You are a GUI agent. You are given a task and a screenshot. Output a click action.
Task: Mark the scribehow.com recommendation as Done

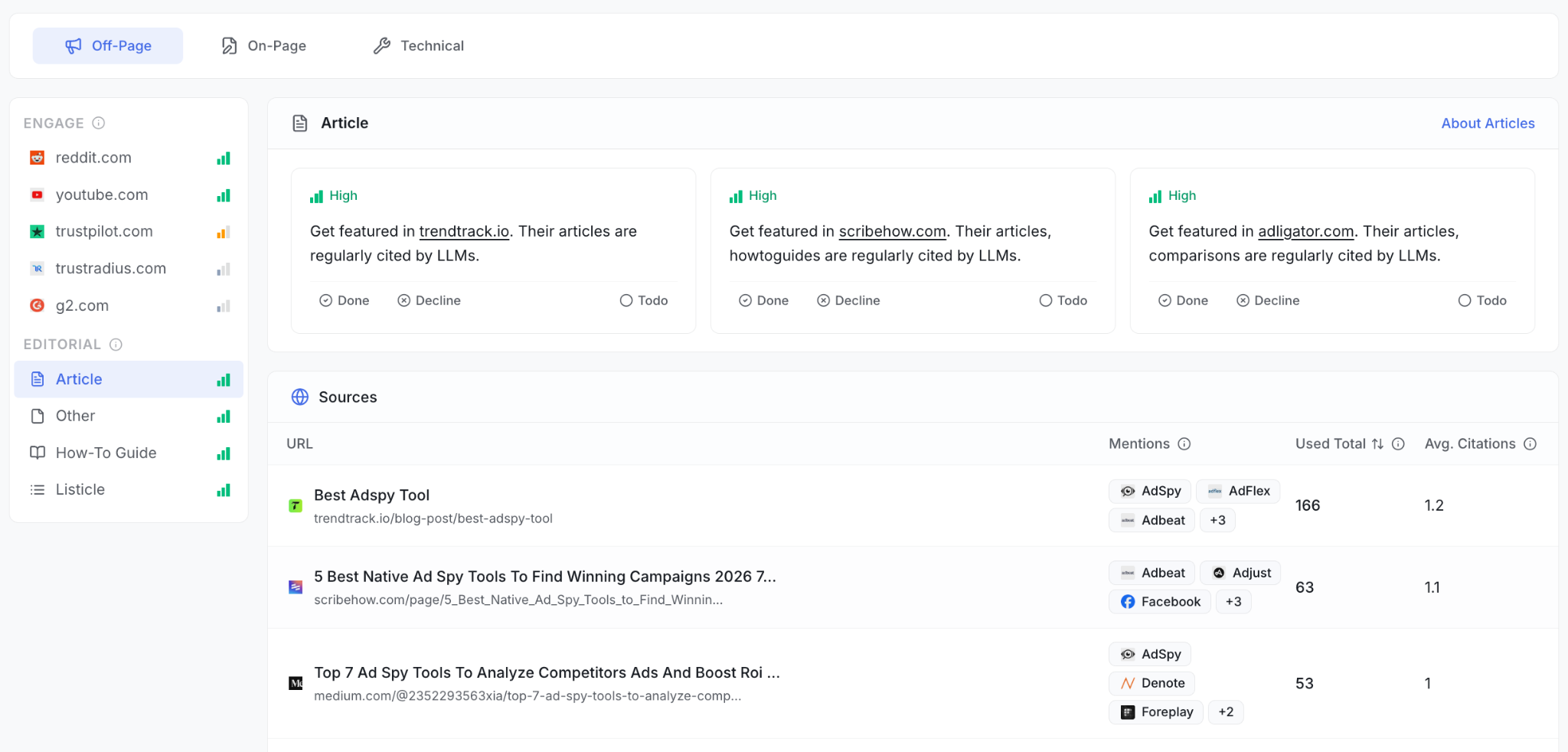[x=764, y=301]
